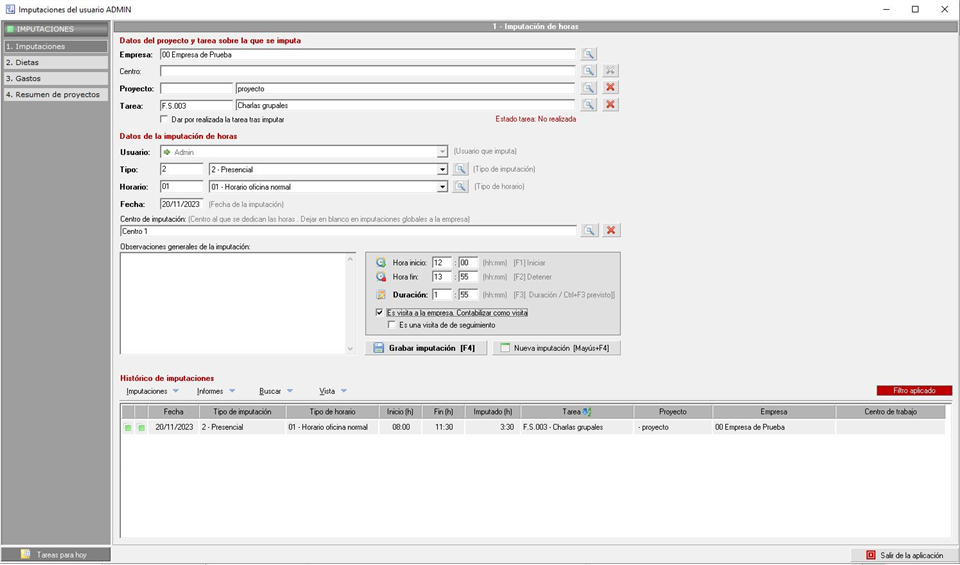The width and height of the screenshot is (960, 565).
Task: Click the magnifier icon beside Tarea field
Action: (x=590, y=105)
